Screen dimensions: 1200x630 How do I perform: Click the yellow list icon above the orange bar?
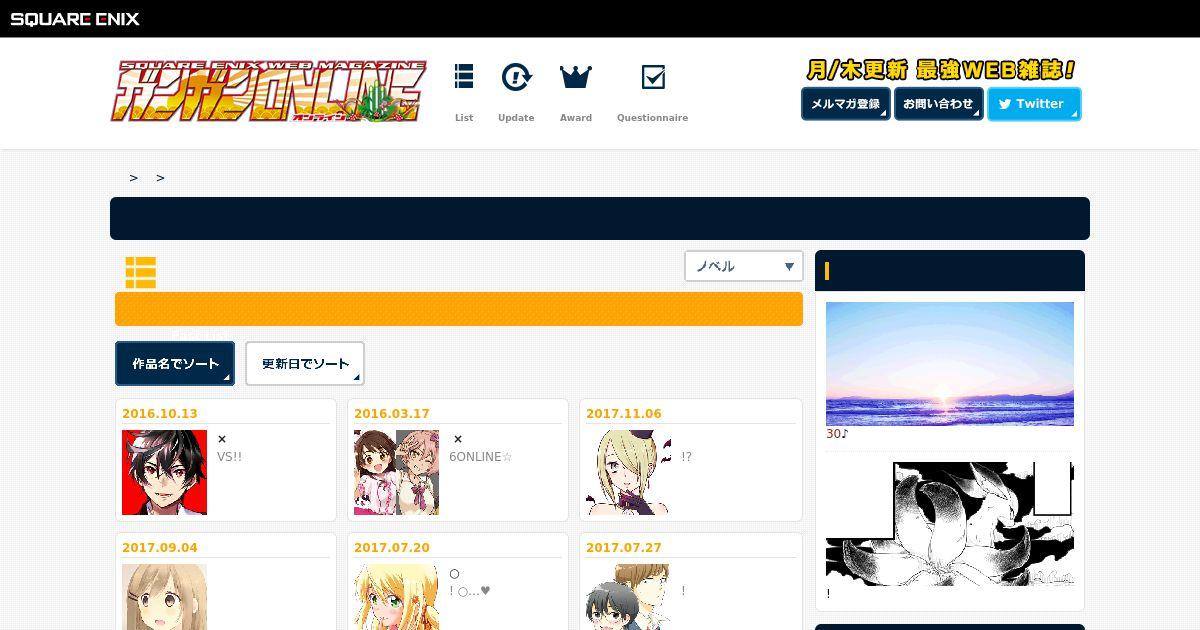(140, 272)
